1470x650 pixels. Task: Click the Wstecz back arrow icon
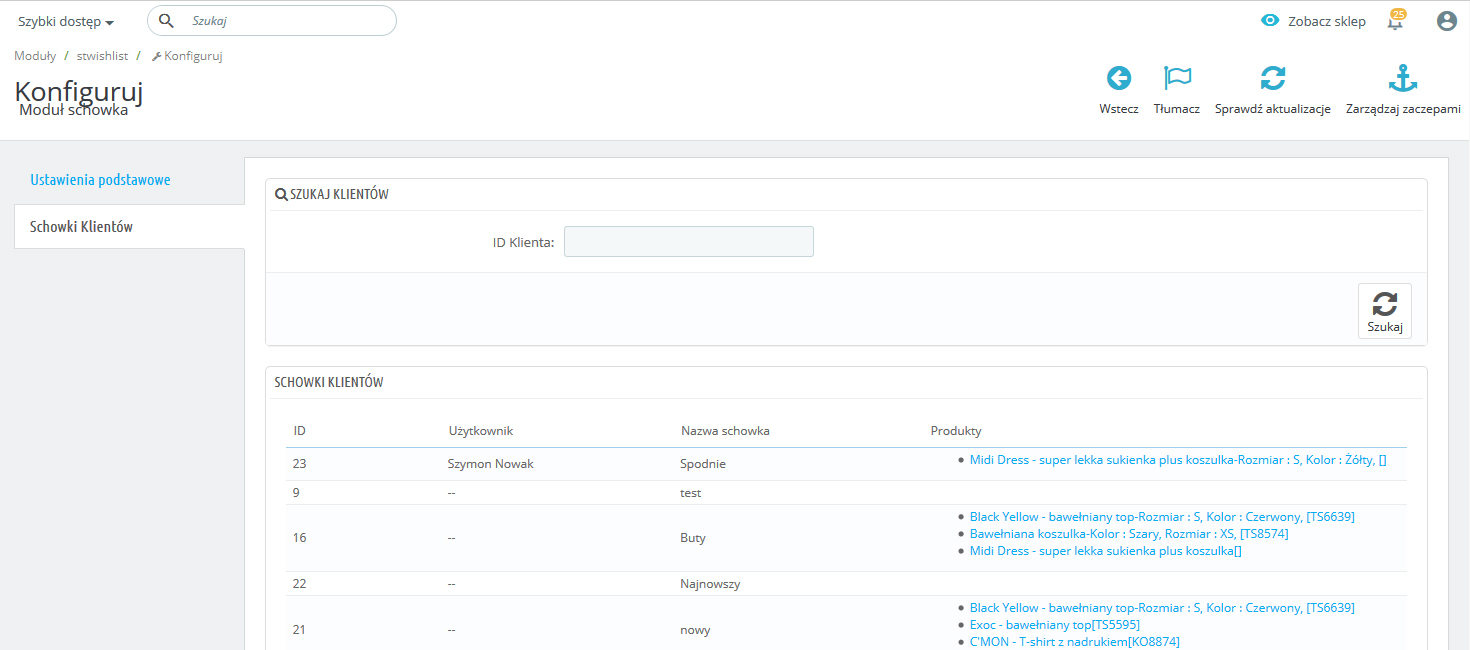[1118, 79]
